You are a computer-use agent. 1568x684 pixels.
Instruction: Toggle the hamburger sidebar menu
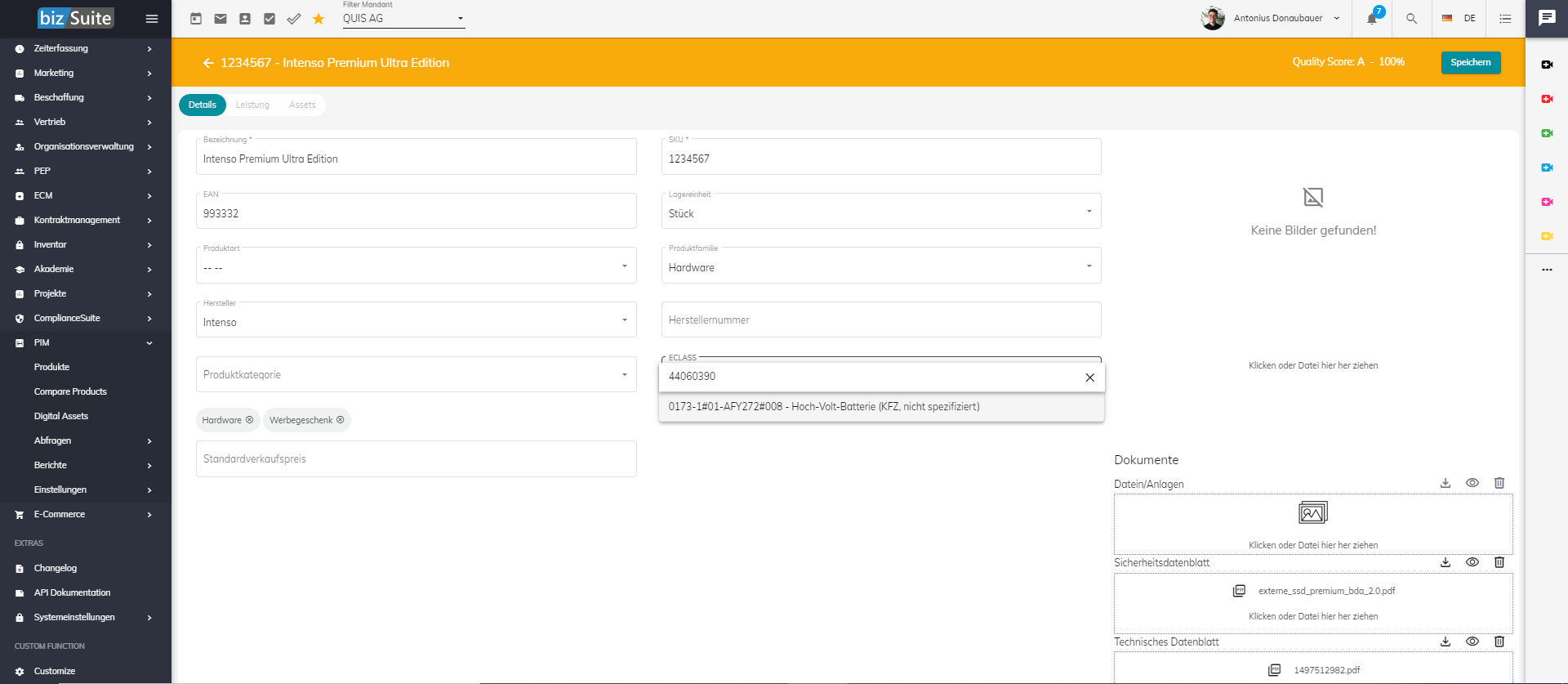[x=152, y=19]
